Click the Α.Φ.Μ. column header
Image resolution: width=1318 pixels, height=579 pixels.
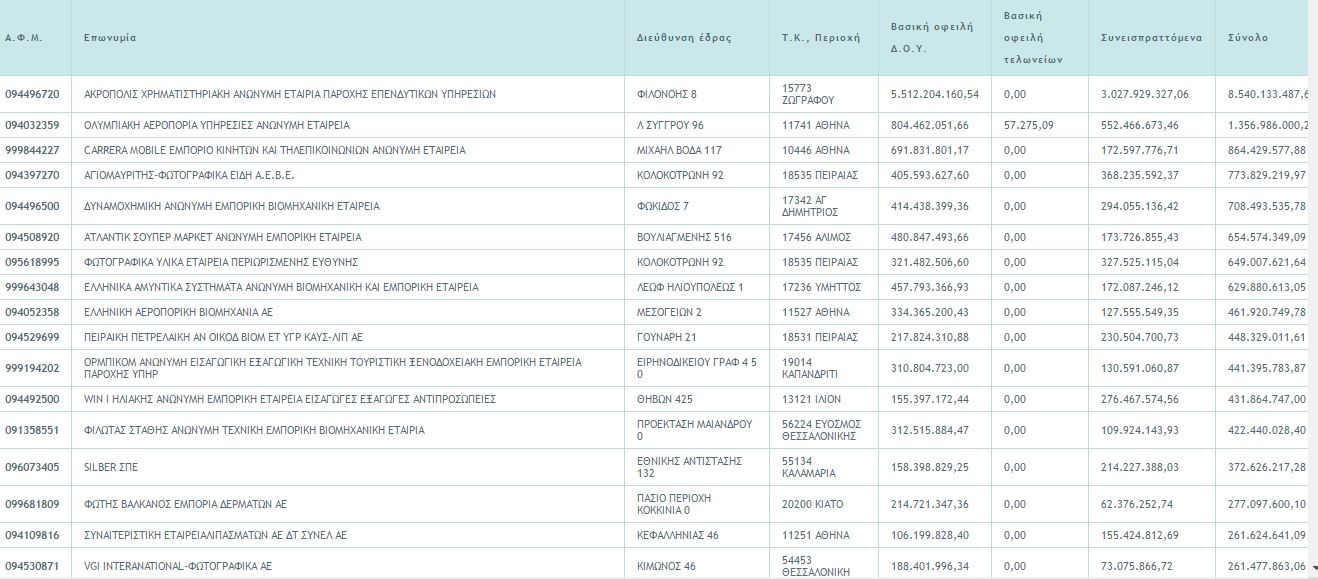click(22, 38)
